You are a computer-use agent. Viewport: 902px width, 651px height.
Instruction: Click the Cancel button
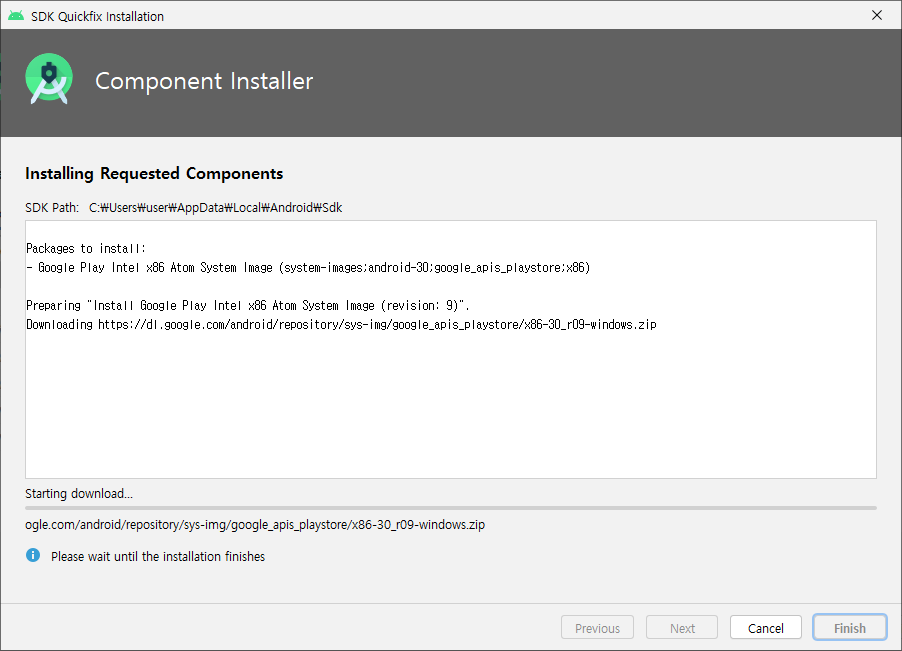click(x=766, y=627)
